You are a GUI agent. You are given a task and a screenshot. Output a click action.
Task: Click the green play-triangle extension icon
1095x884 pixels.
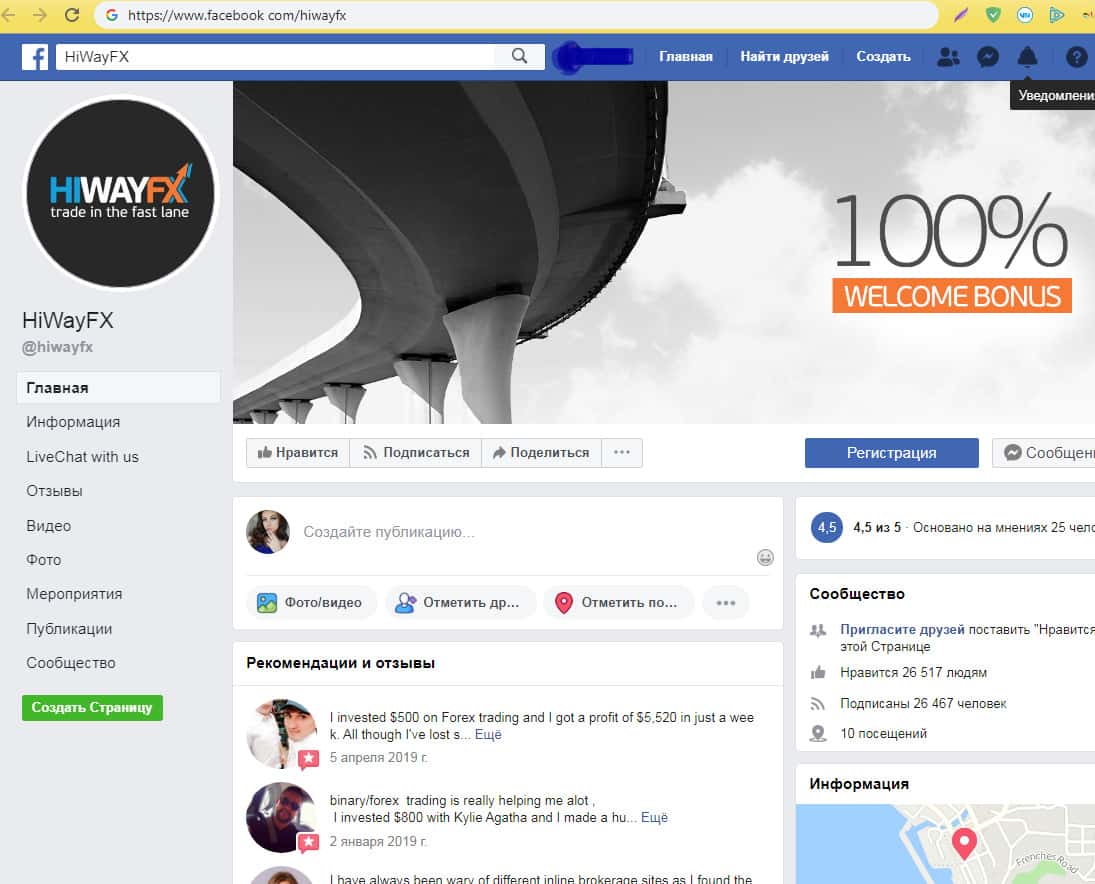pyautogui.click(x=1056, y=14)
